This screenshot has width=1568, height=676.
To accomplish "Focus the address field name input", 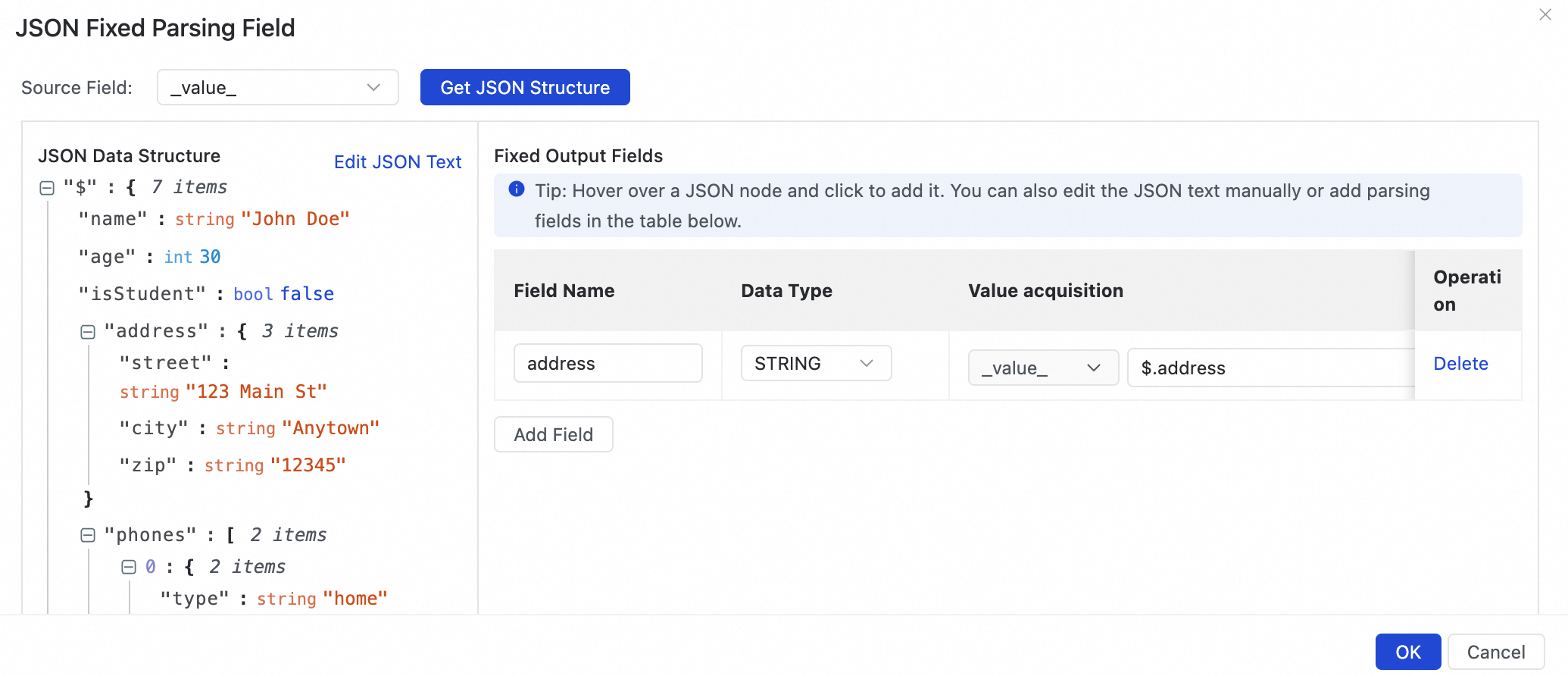I will click(x=608, y=364).
